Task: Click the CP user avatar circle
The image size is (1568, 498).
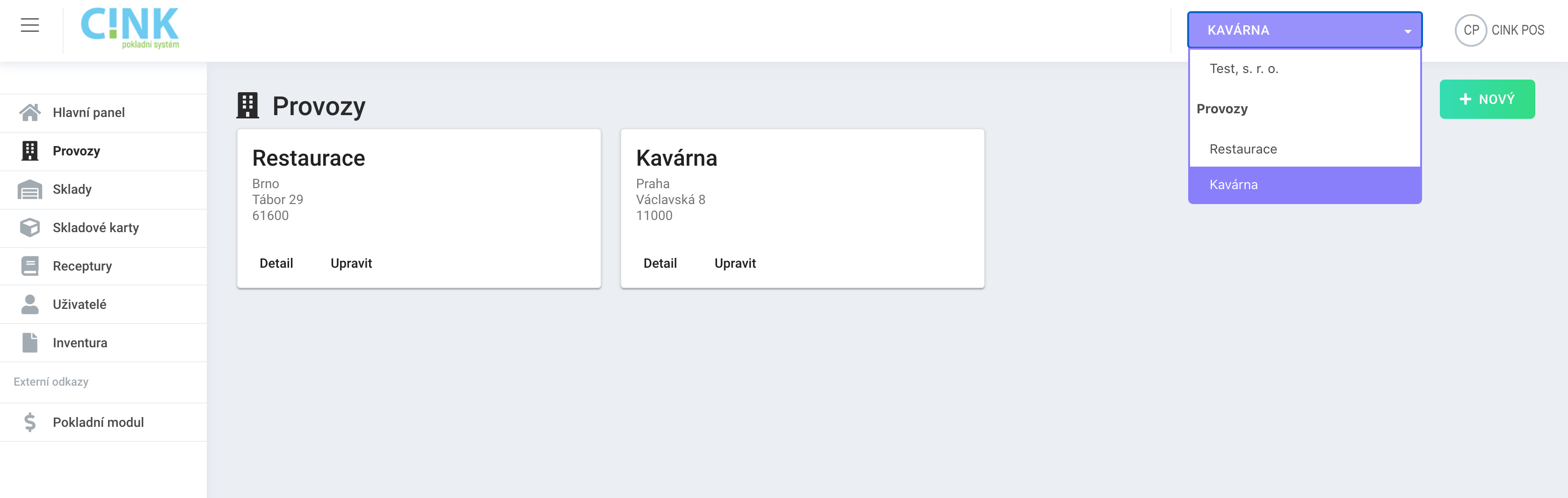Action: pos(1471,30)
